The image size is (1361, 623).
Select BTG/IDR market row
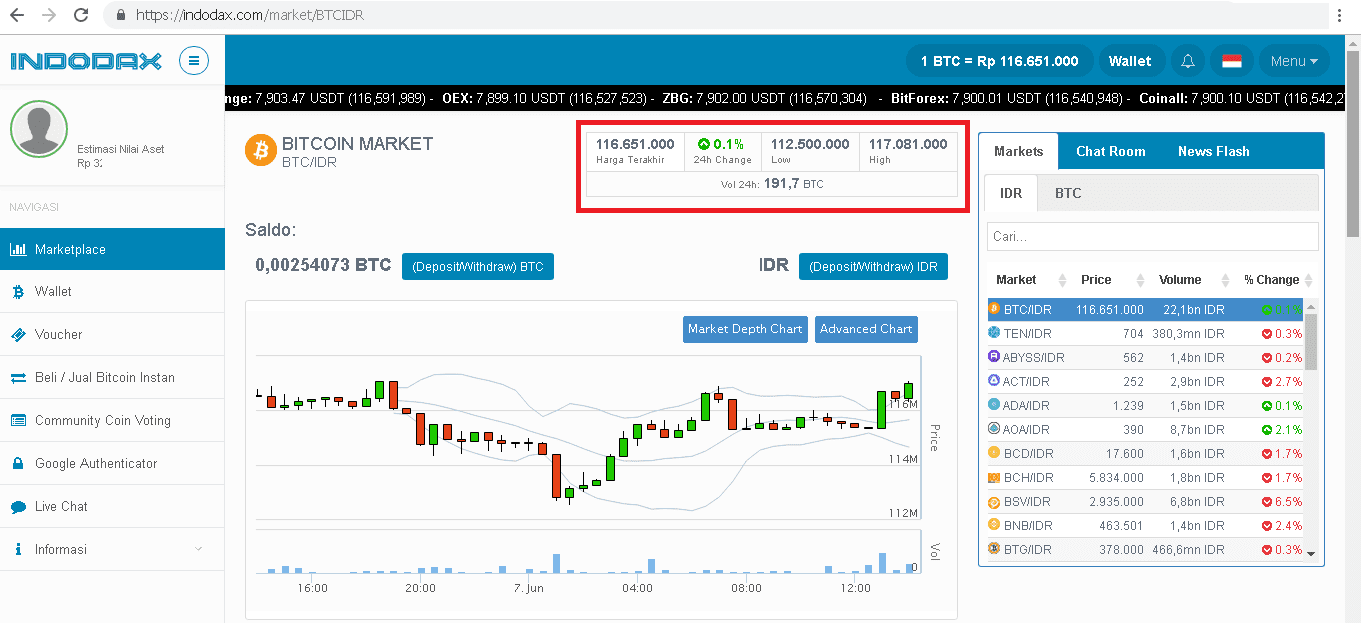click(x=1146, y=549)
